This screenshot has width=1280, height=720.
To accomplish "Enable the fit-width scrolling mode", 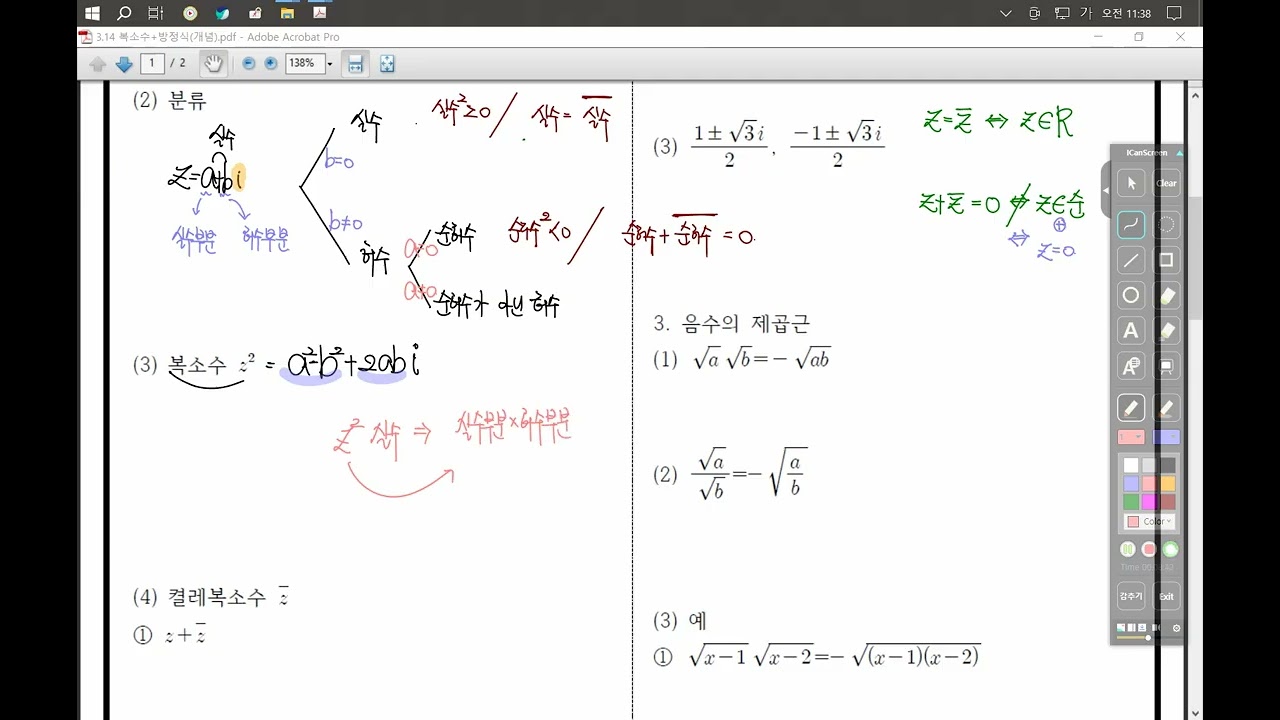I will [354, 64].
